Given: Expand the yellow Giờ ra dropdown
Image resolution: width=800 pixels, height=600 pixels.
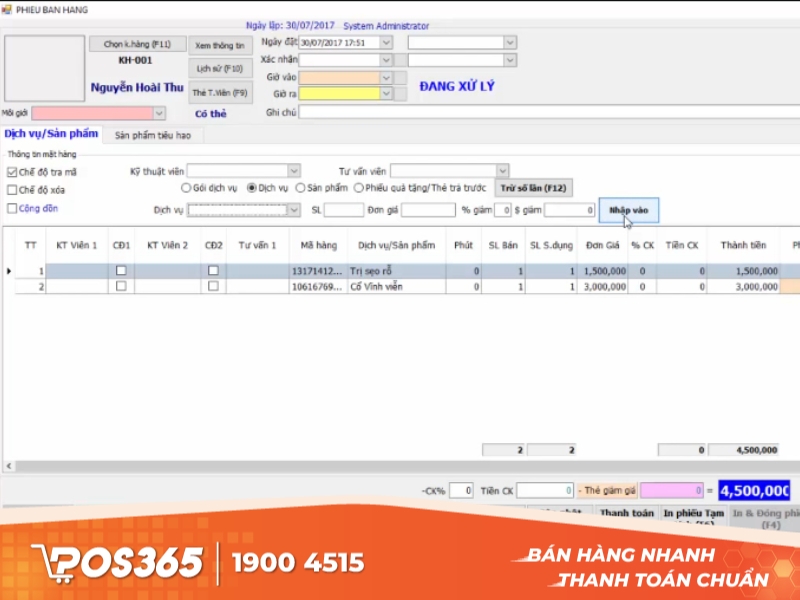Looking at the screenshot, I should [386, 94].
